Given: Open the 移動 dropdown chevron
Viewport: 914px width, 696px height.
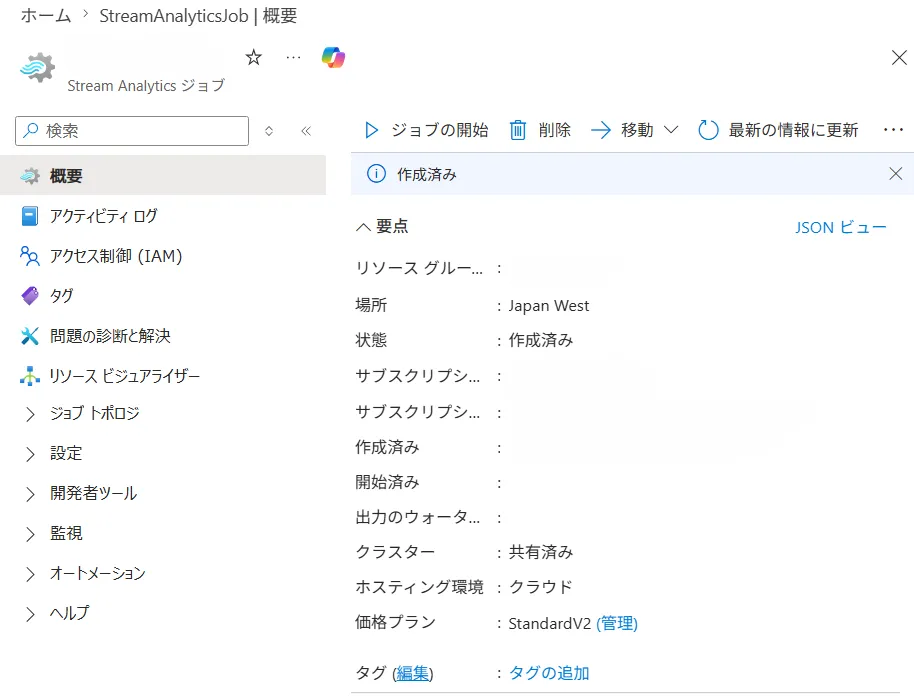Looking at the screenshot, I should [x=671, y=129].
